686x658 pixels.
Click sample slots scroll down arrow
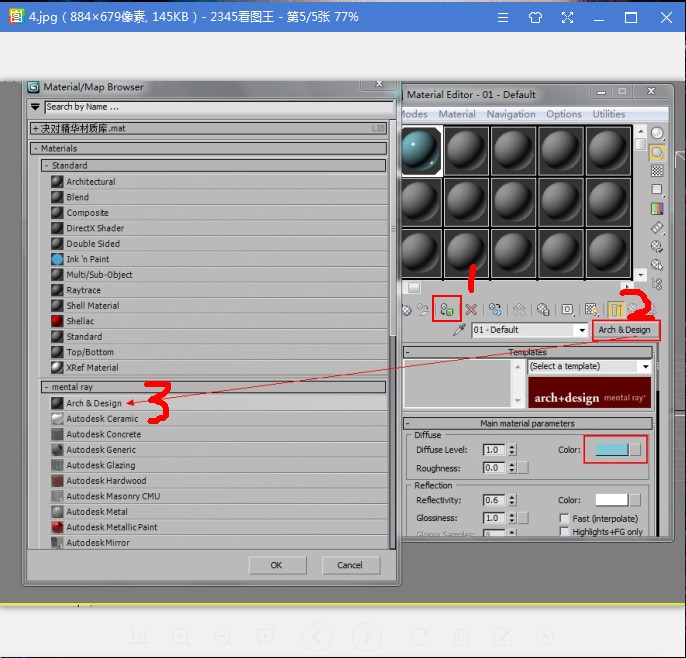(640, 275)
